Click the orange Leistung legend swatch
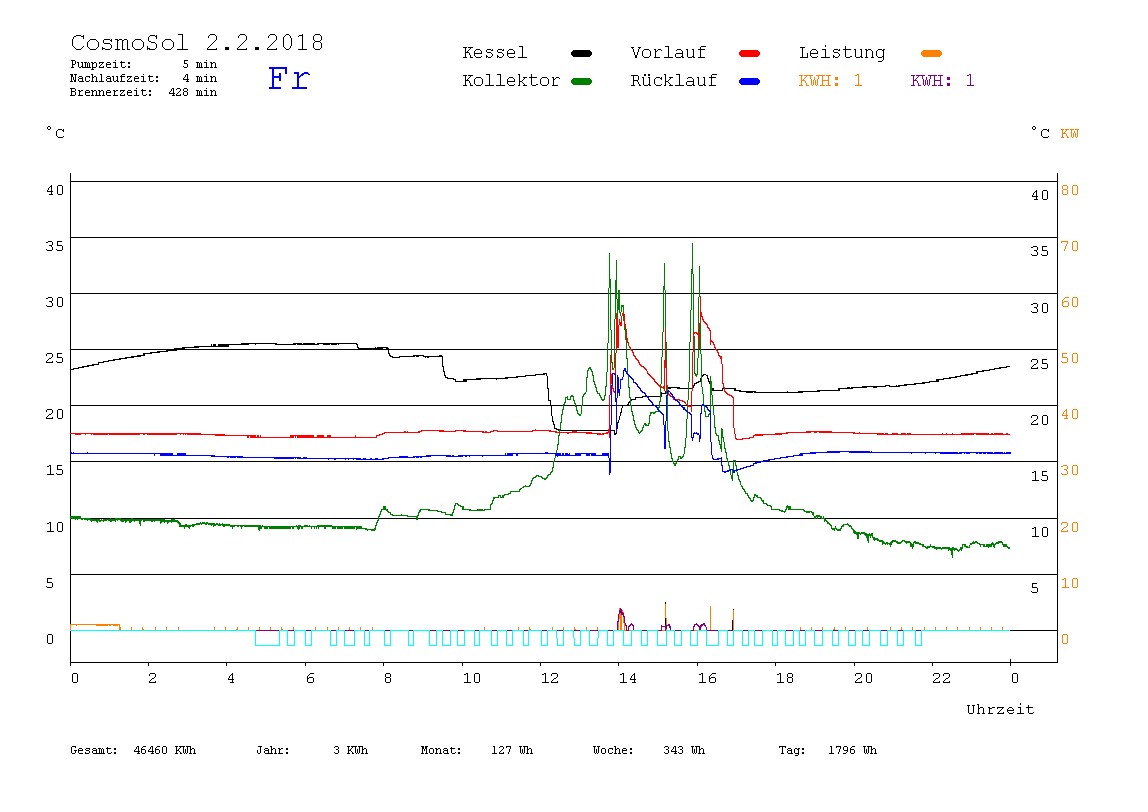This screenshot has height=812, width=1148. [931, 53]
